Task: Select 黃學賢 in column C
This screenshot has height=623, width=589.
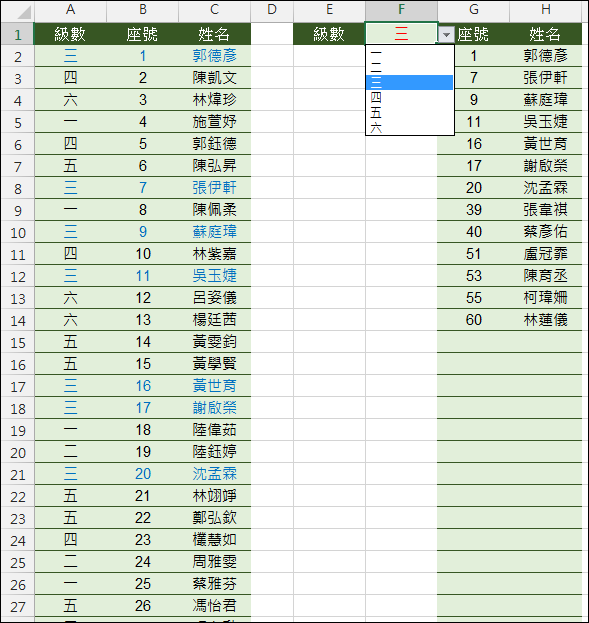Action: 215,364
